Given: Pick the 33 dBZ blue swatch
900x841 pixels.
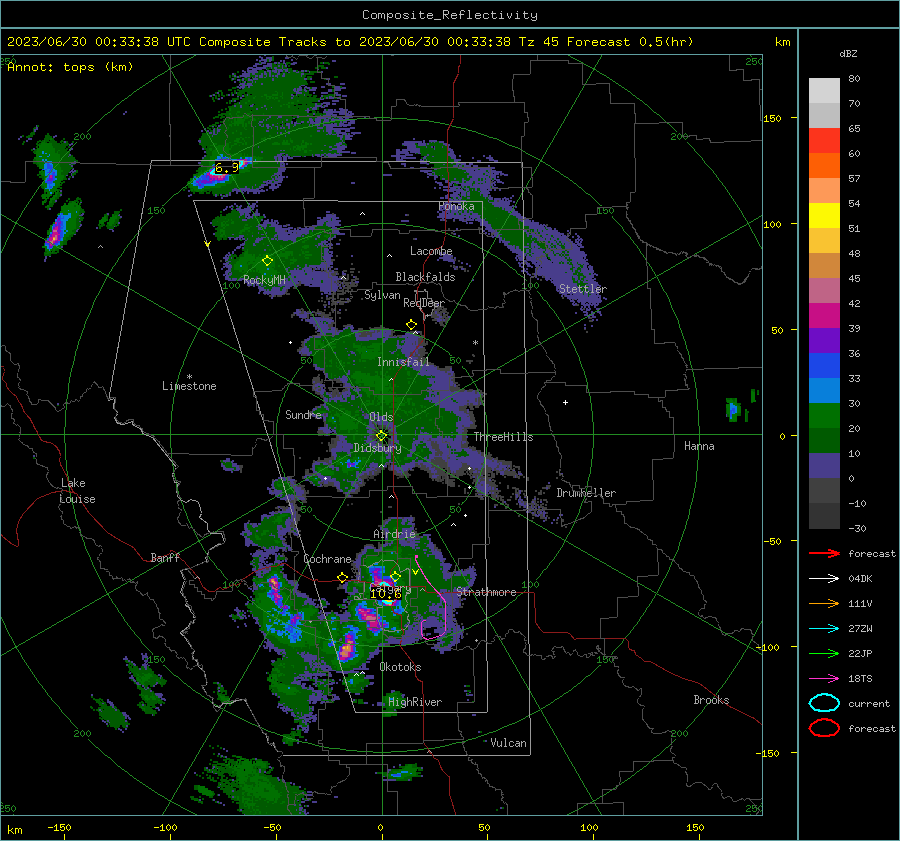Looking at the screenshot, I should click(x=824, y=365).
